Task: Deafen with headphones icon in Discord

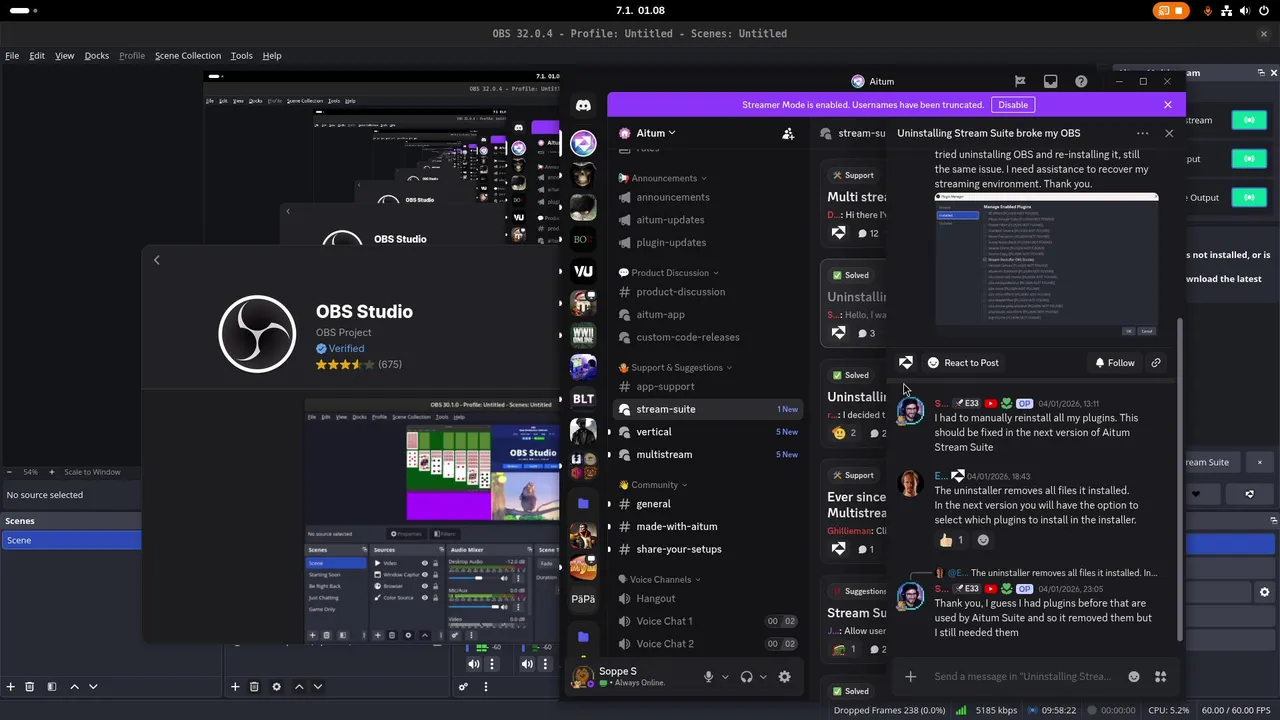Action: (746, 677)
